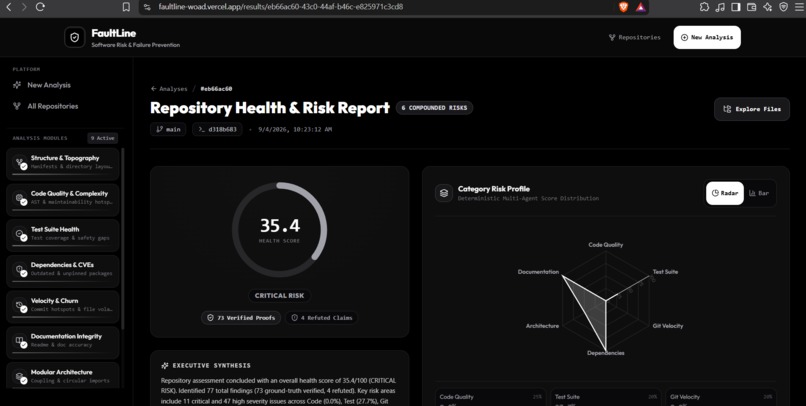806x406 pixels.
Task: Open site info icon in address bar
Action: tap(148, 7)
